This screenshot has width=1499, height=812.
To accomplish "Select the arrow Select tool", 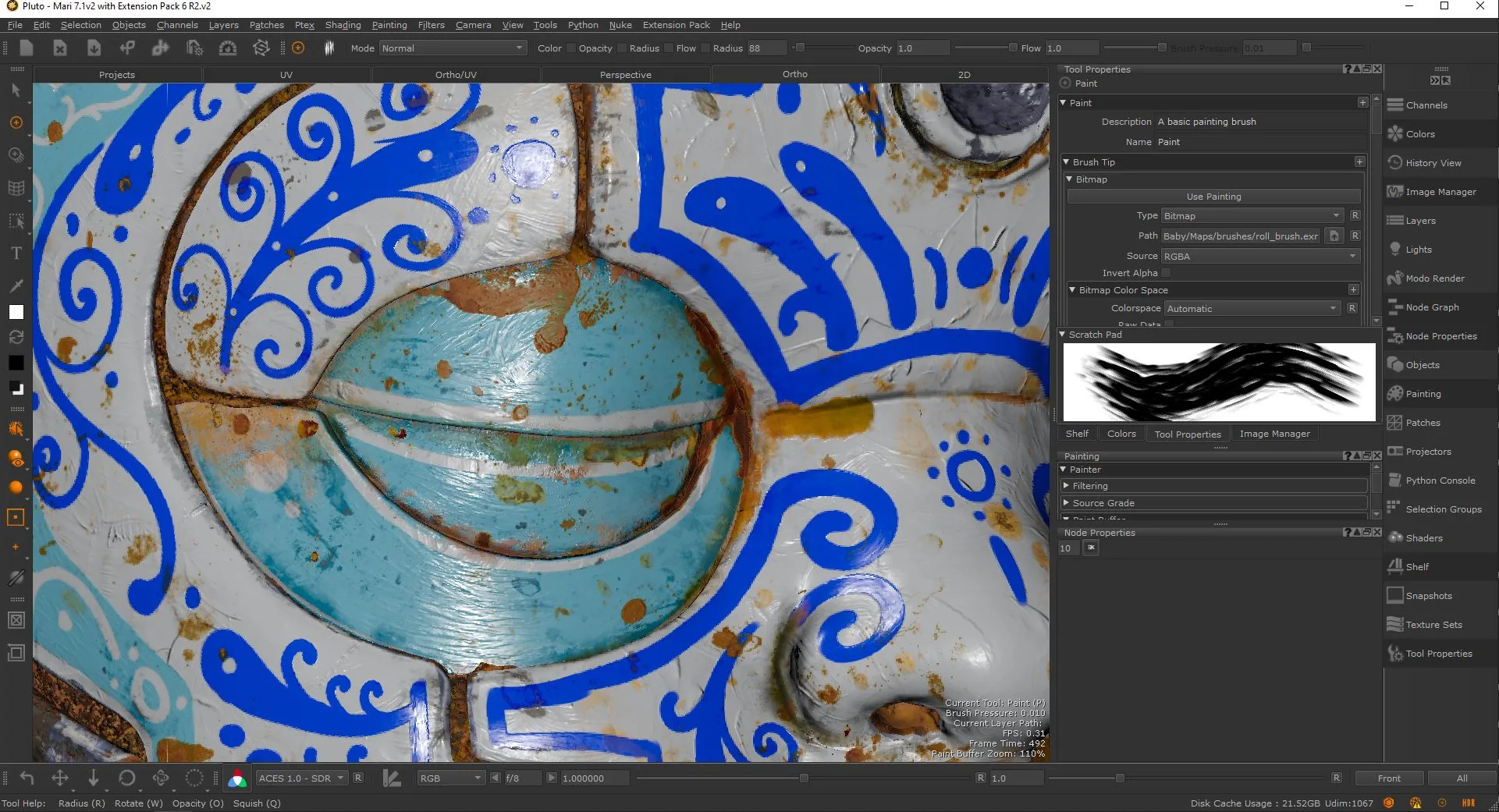I will point(16,90).
